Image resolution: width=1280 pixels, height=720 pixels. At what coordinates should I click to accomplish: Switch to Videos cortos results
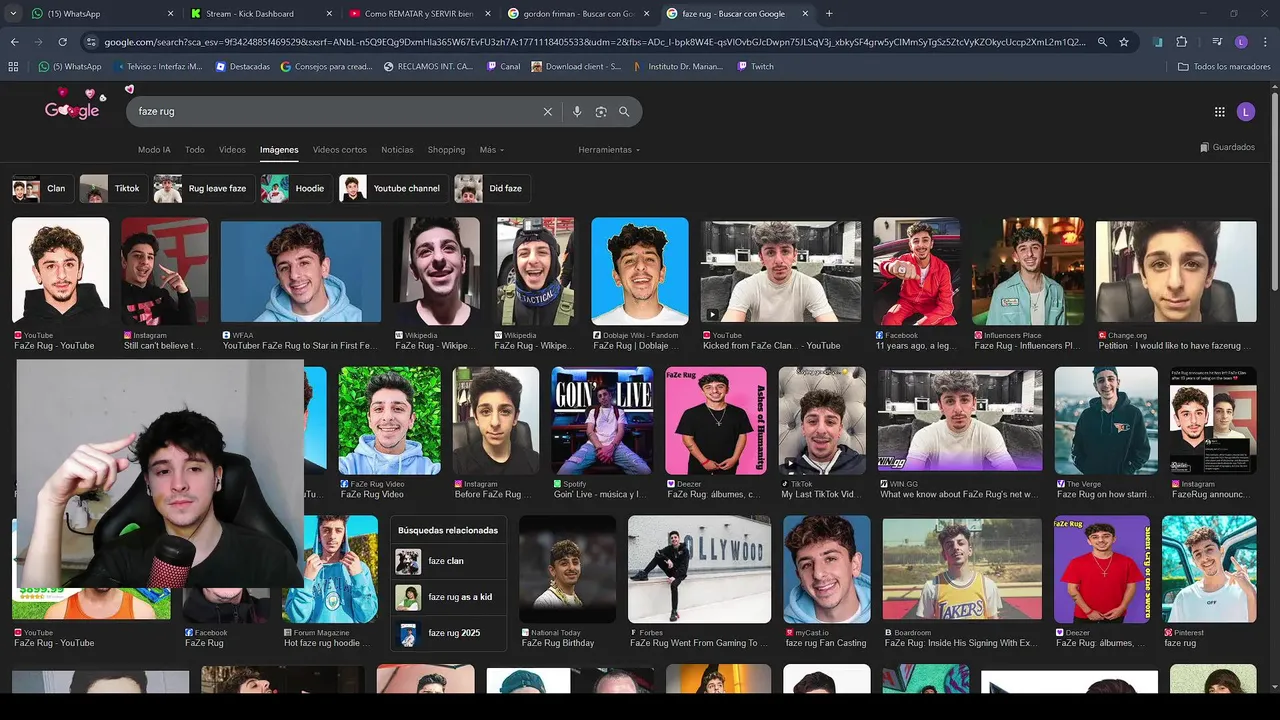340,150
